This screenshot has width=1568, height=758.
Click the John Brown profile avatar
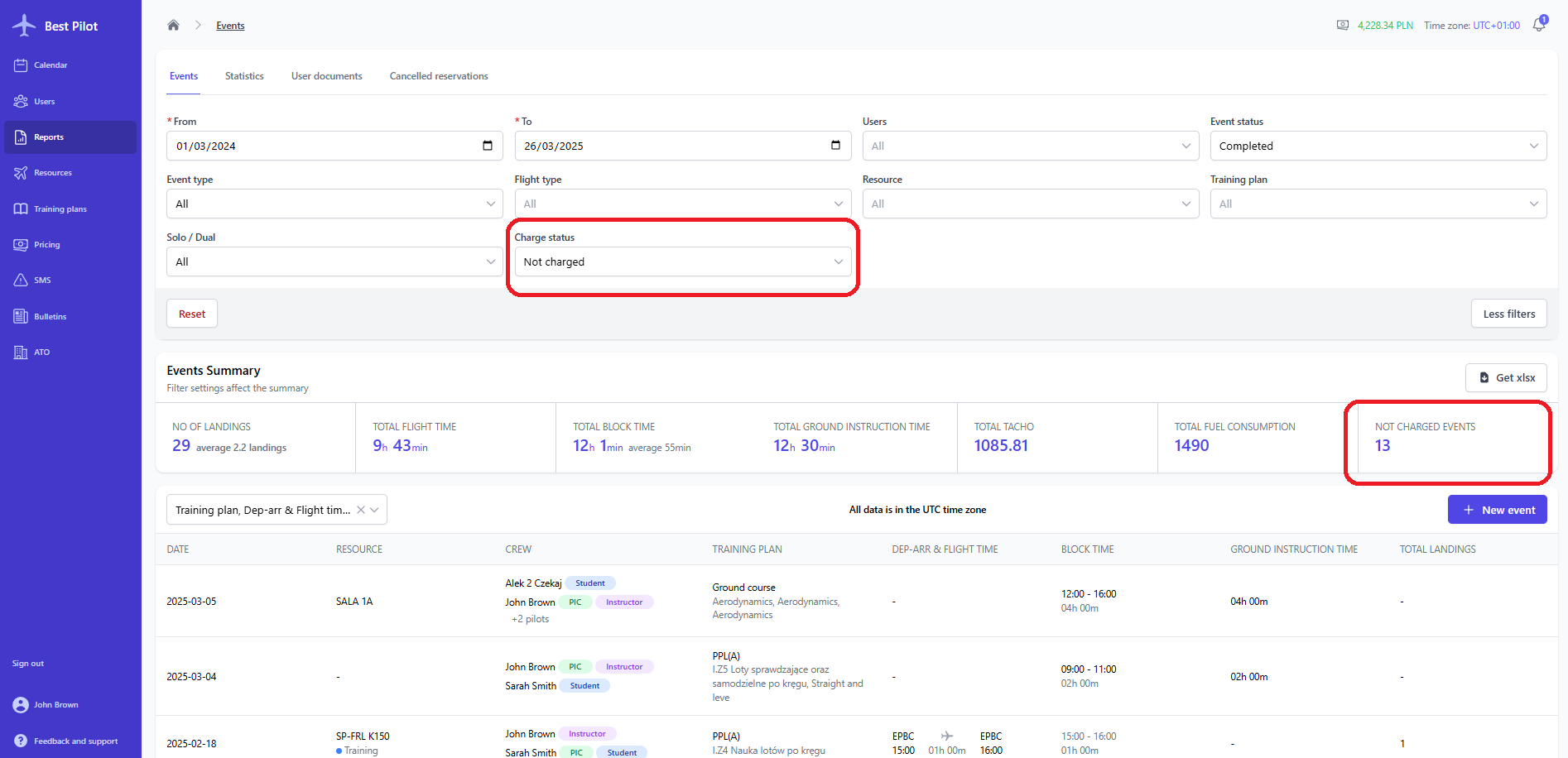21,705
